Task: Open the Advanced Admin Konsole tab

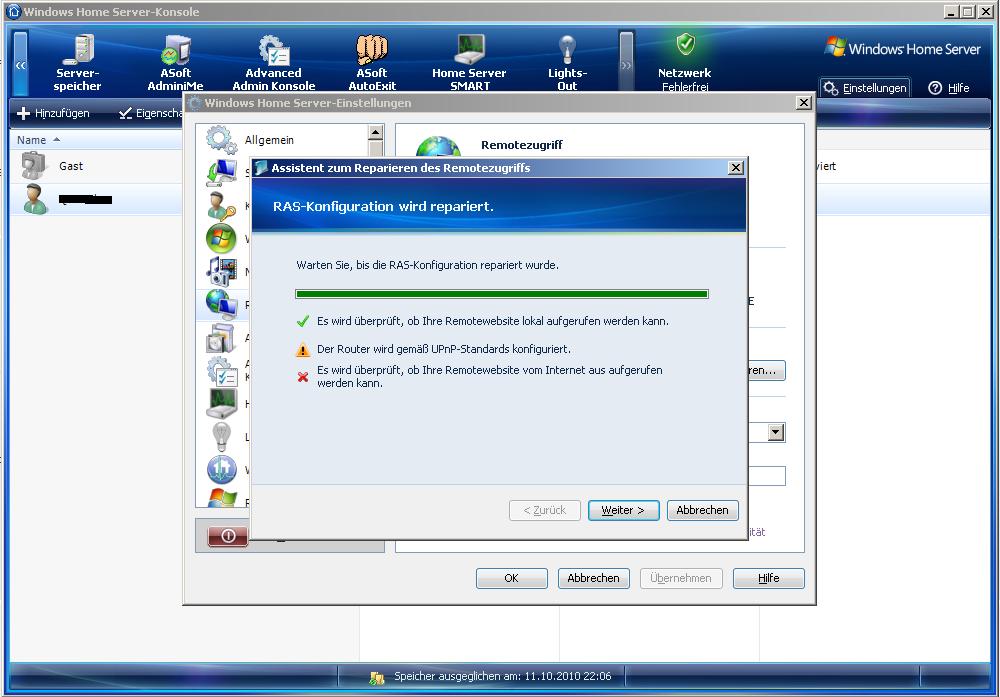Action: [x=274, y=62]
